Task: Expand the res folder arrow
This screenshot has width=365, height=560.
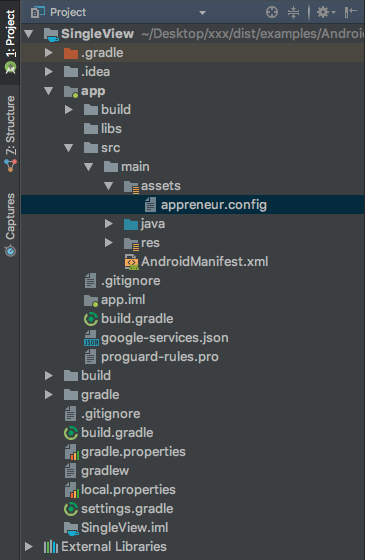Action: point(109,243)
